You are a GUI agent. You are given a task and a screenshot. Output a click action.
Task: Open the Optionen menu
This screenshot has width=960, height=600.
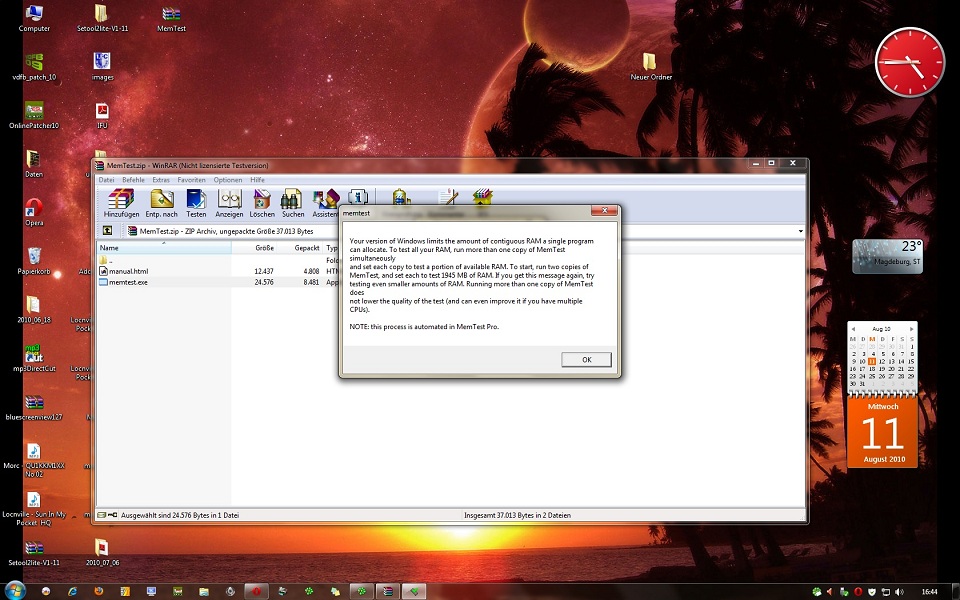coord(227,180)
